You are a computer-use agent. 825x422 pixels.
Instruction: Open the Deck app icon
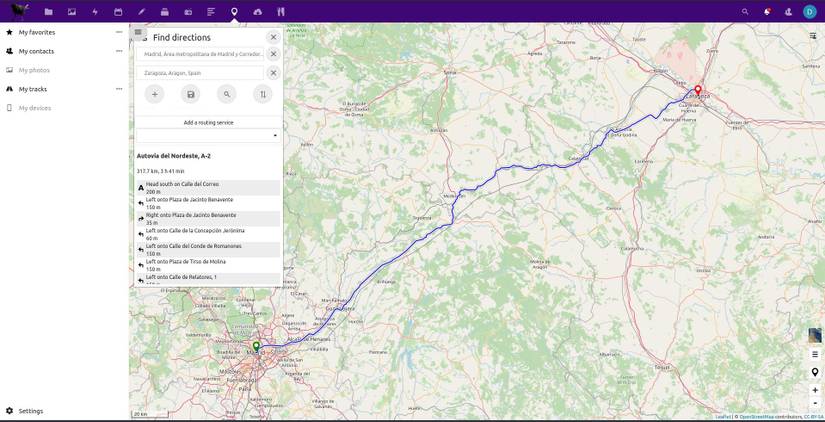point(165,12)
